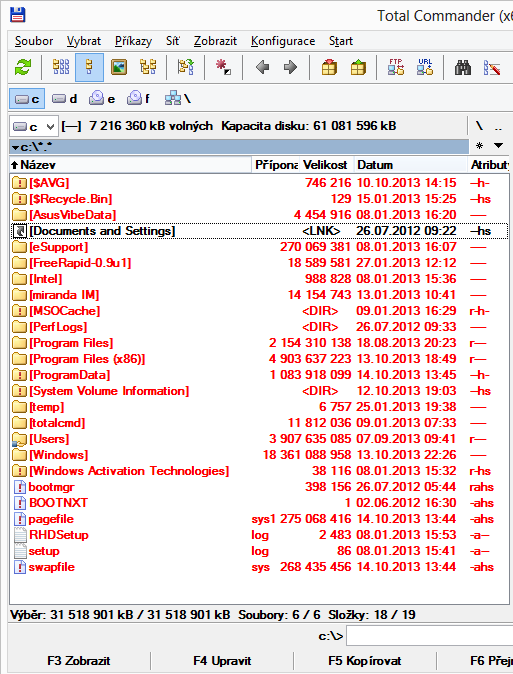Select the [Program Files (x86)] folder
The width and height of the screenshot is (513, 674).
(259, 359)
